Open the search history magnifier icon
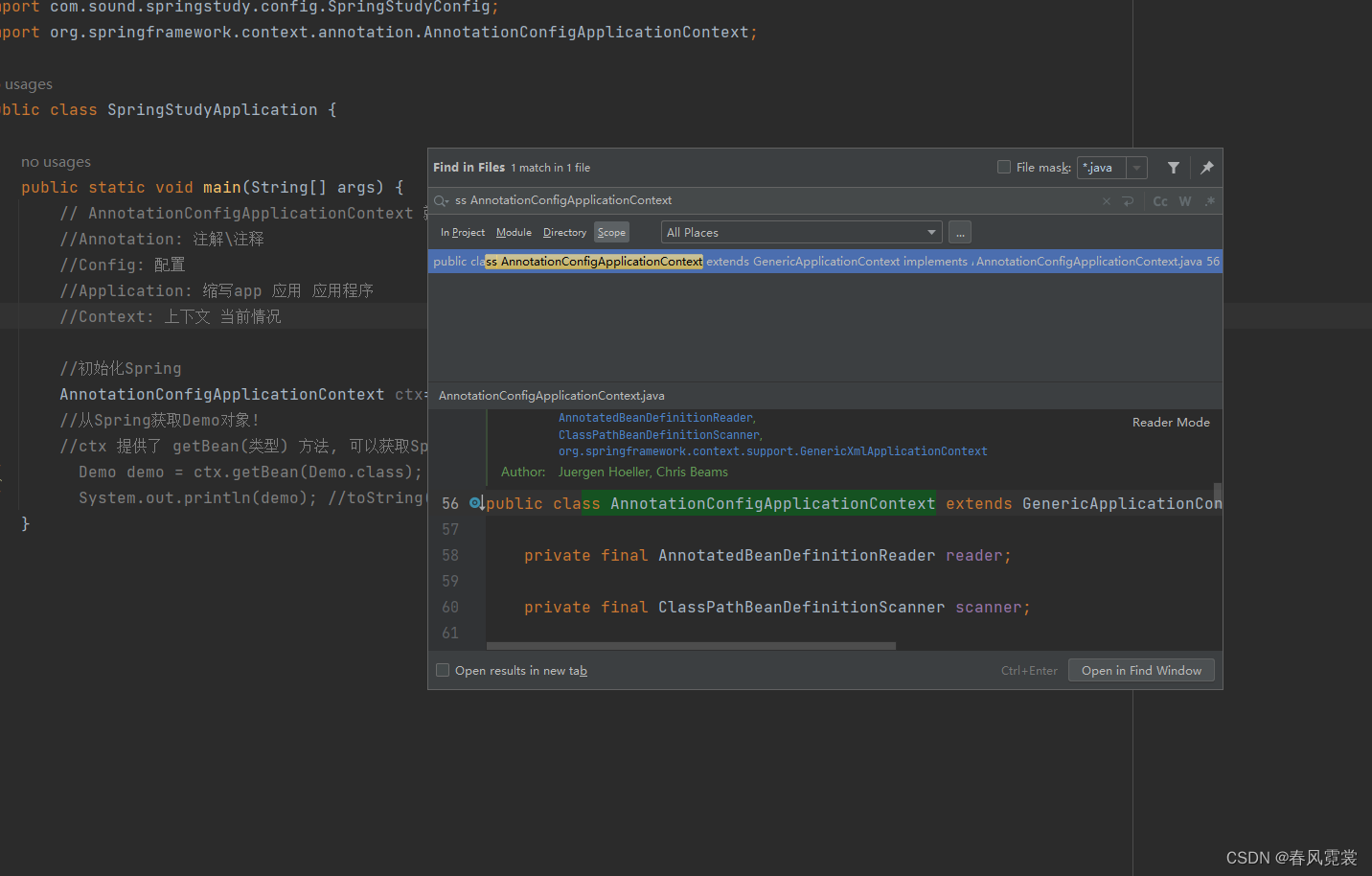1372x876 pixels. [442, 201]
